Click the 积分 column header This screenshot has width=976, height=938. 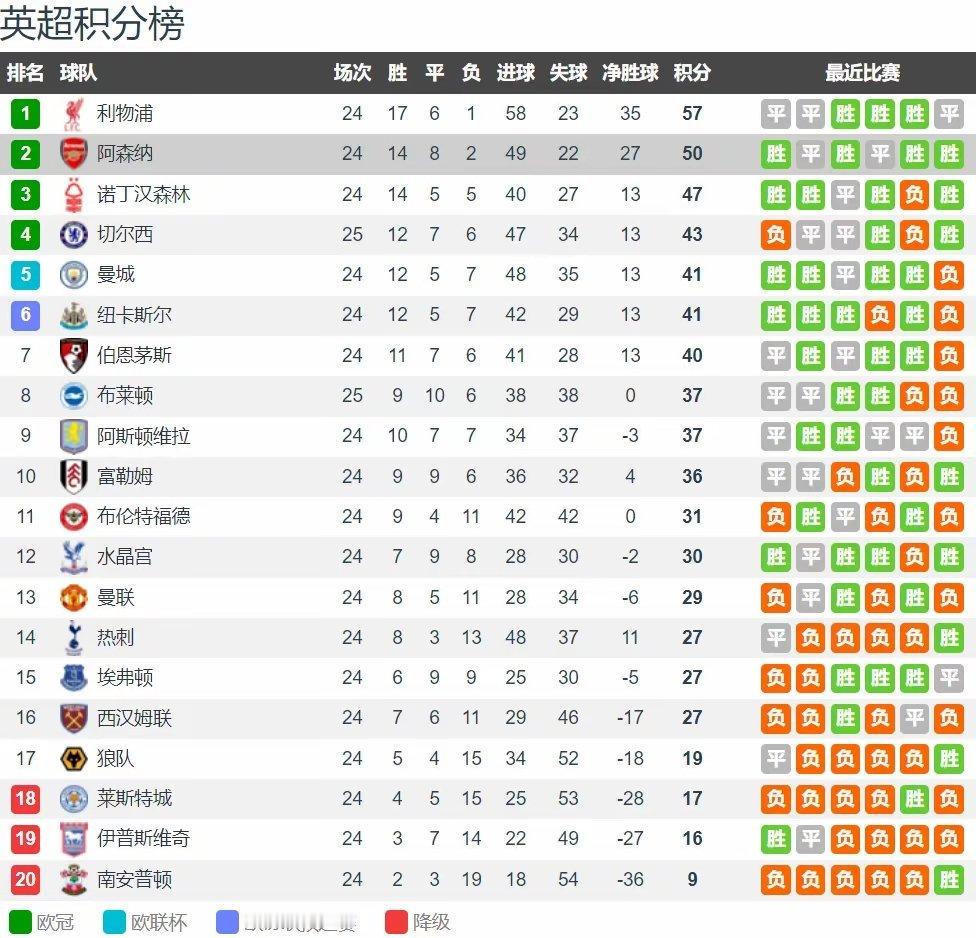pos(692,73)
